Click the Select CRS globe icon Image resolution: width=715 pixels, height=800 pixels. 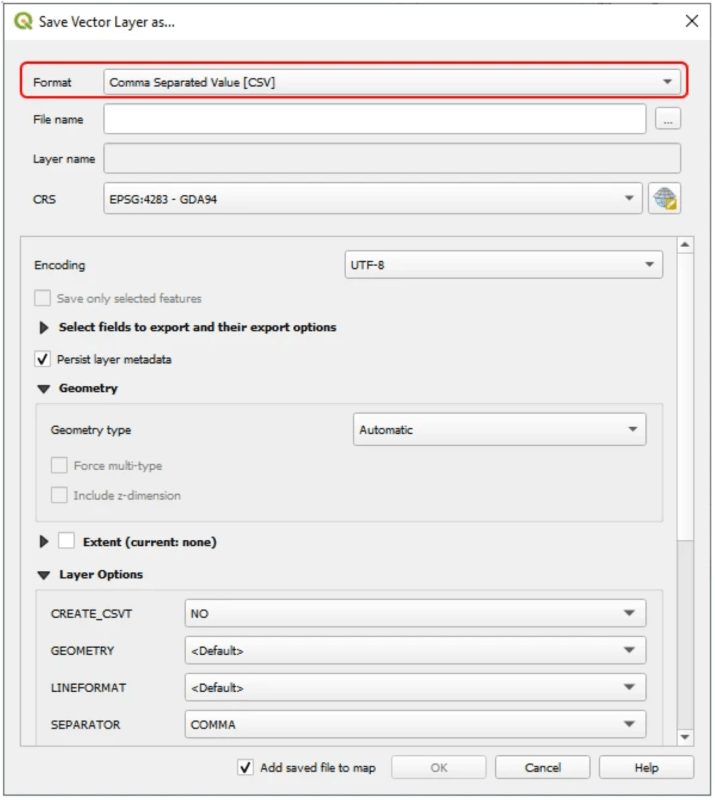(x=664, y=198)
